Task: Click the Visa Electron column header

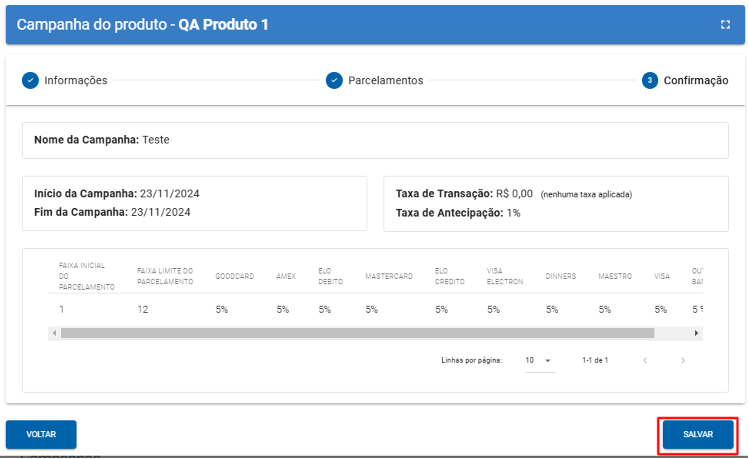Action: [504, 276]
